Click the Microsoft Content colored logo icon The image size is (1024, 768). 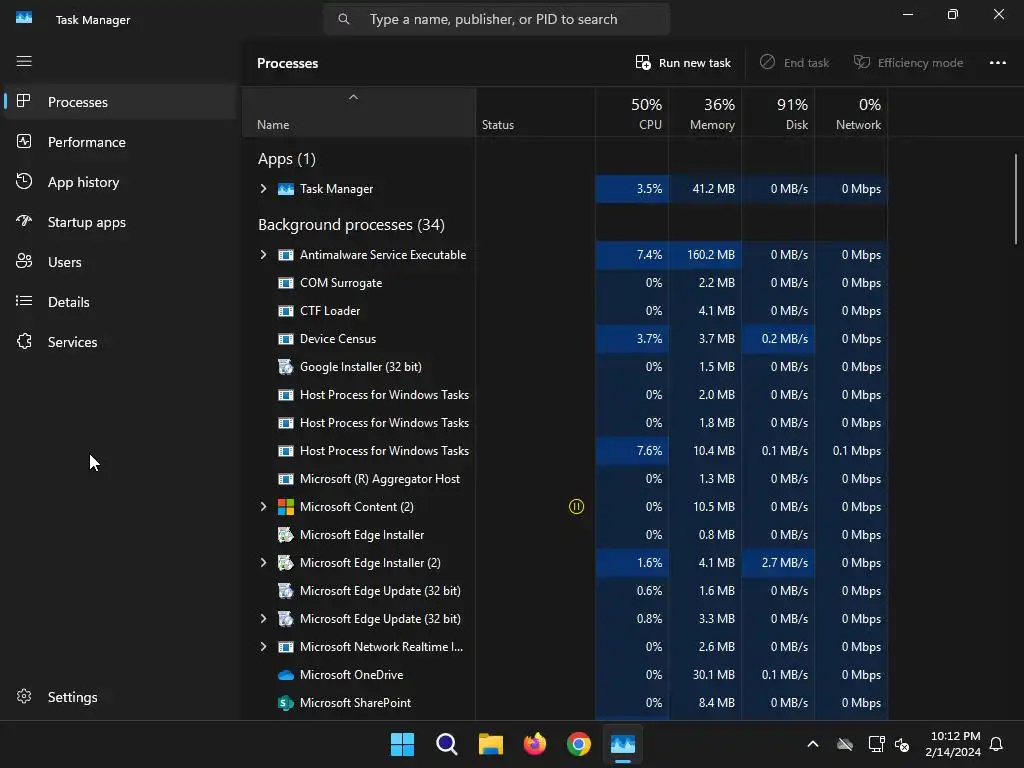click(x=285, y=507)
